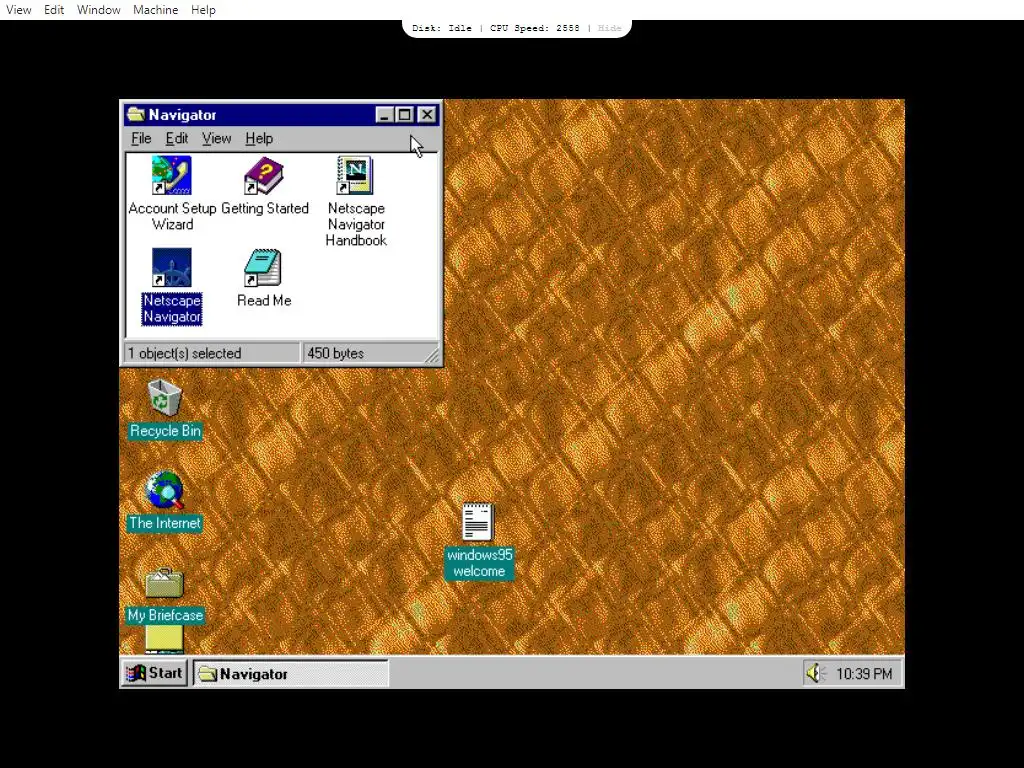1024x768 pixels.
Task: Click the 'The Internet' label text
Action: (165, 523)
